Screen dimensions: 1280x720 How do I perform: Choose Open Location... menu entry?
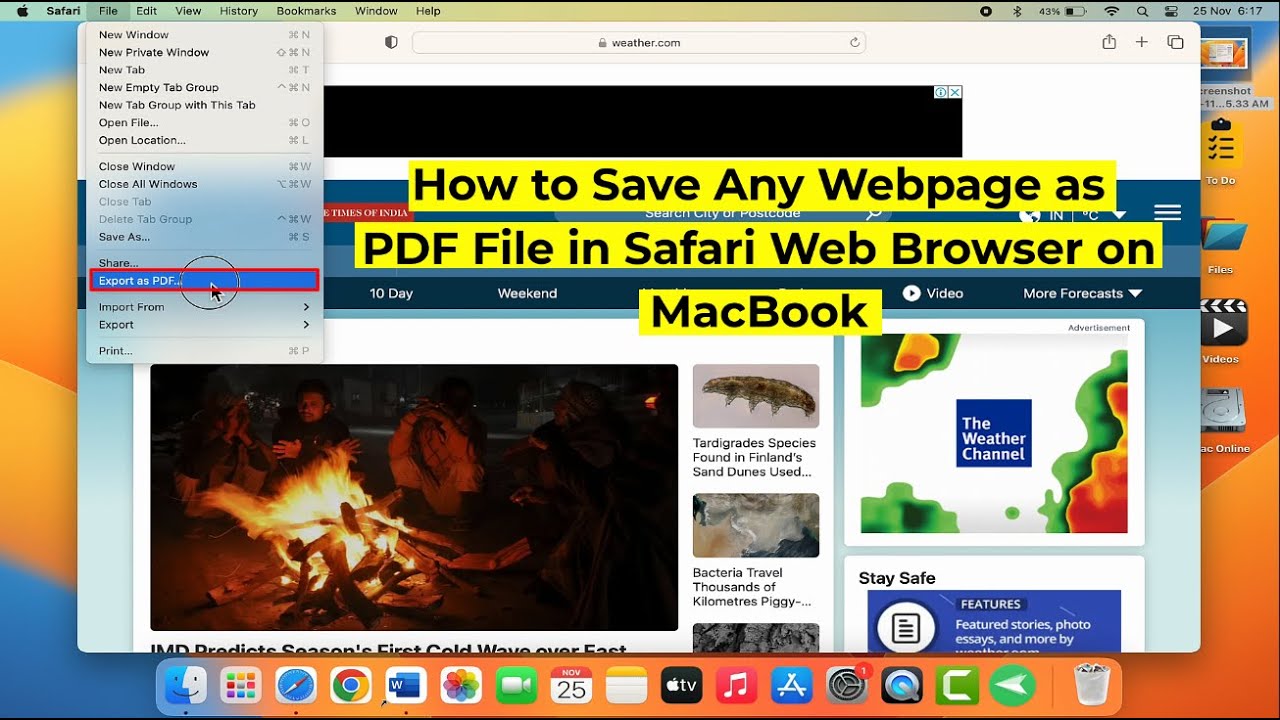pos(204,140)
